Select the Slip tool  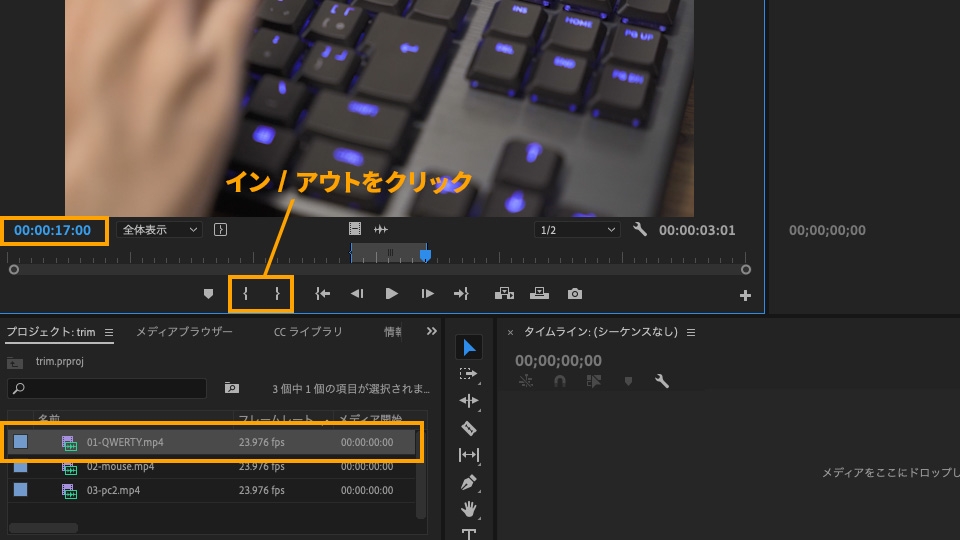(x=469, y=455)
